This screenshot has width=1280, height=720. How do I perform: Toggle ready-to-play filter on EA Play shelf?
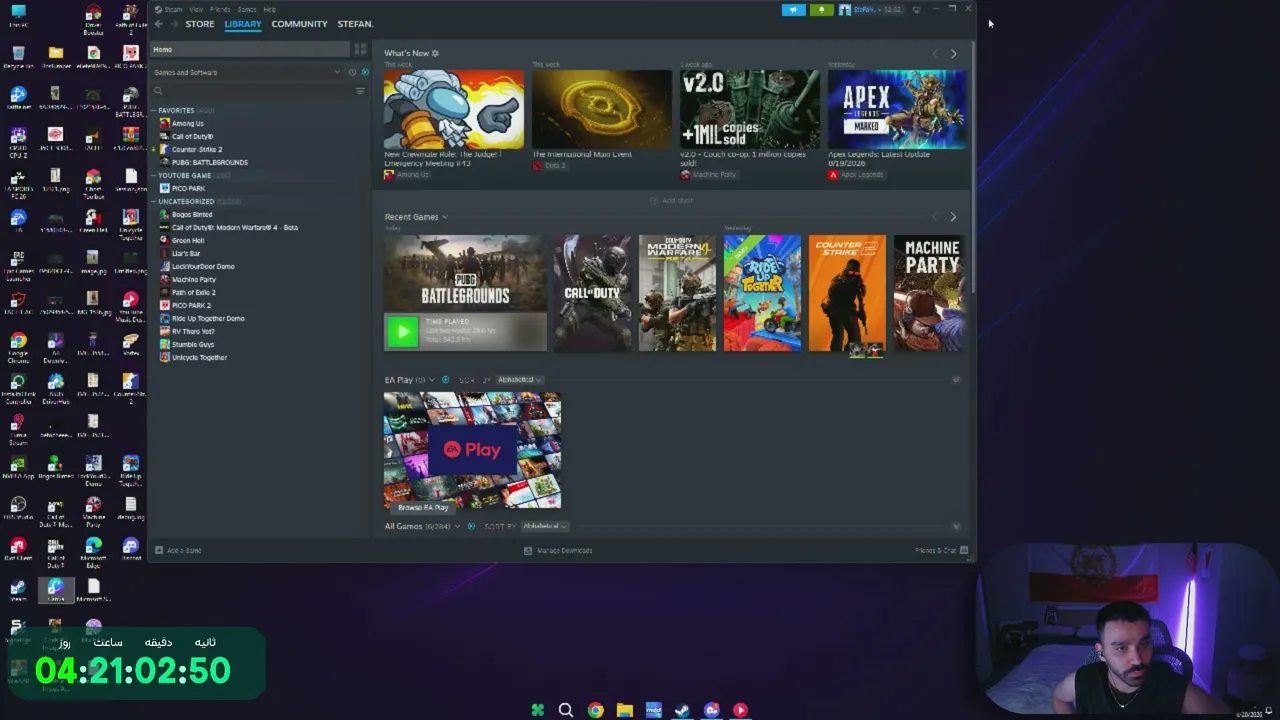tap(446, 380)
